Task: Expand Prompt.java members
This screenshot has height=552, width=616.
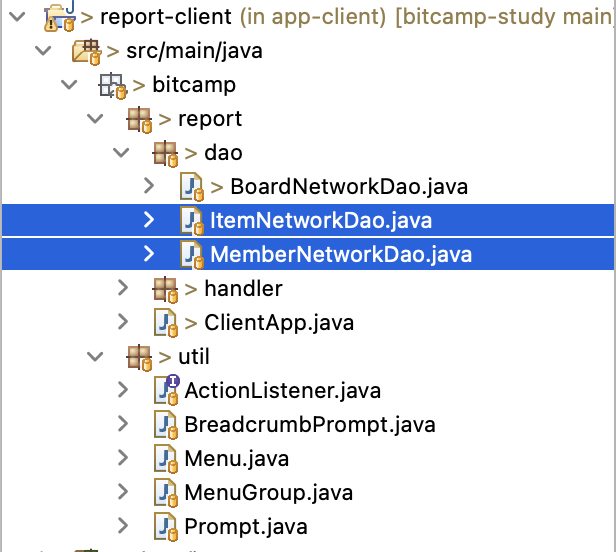Action: pos(123,525)
